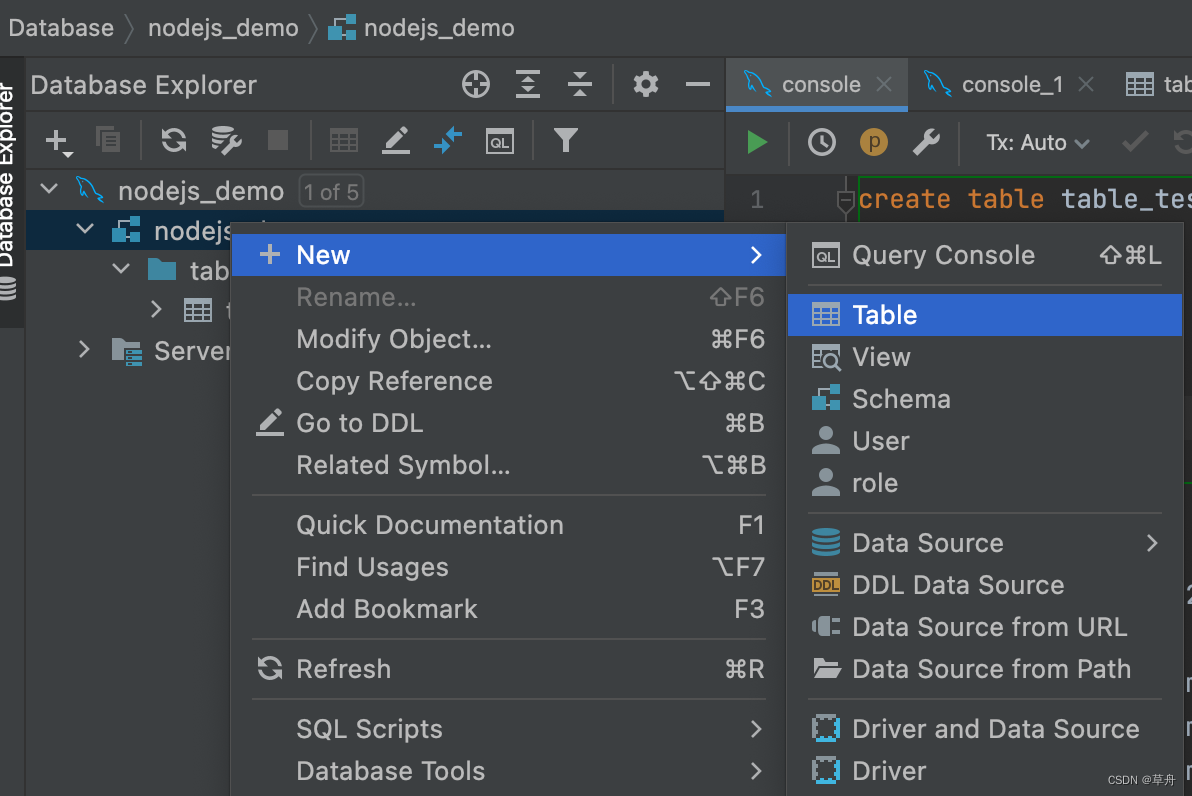Open the wrench settings icon in console
The width and height of the screenshot is (1192, 796).
926,143
